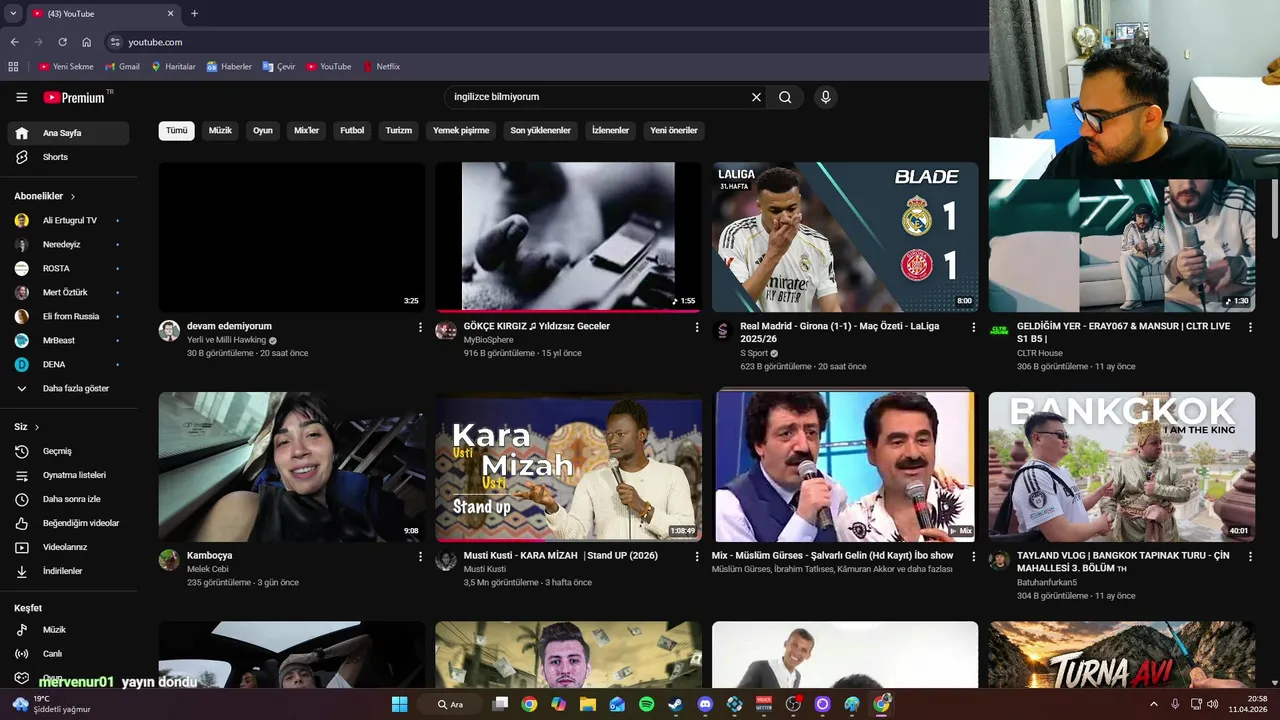Select the Futbol filter chip
Viewport: 1280px width, 720px height.
pos(352,130)
